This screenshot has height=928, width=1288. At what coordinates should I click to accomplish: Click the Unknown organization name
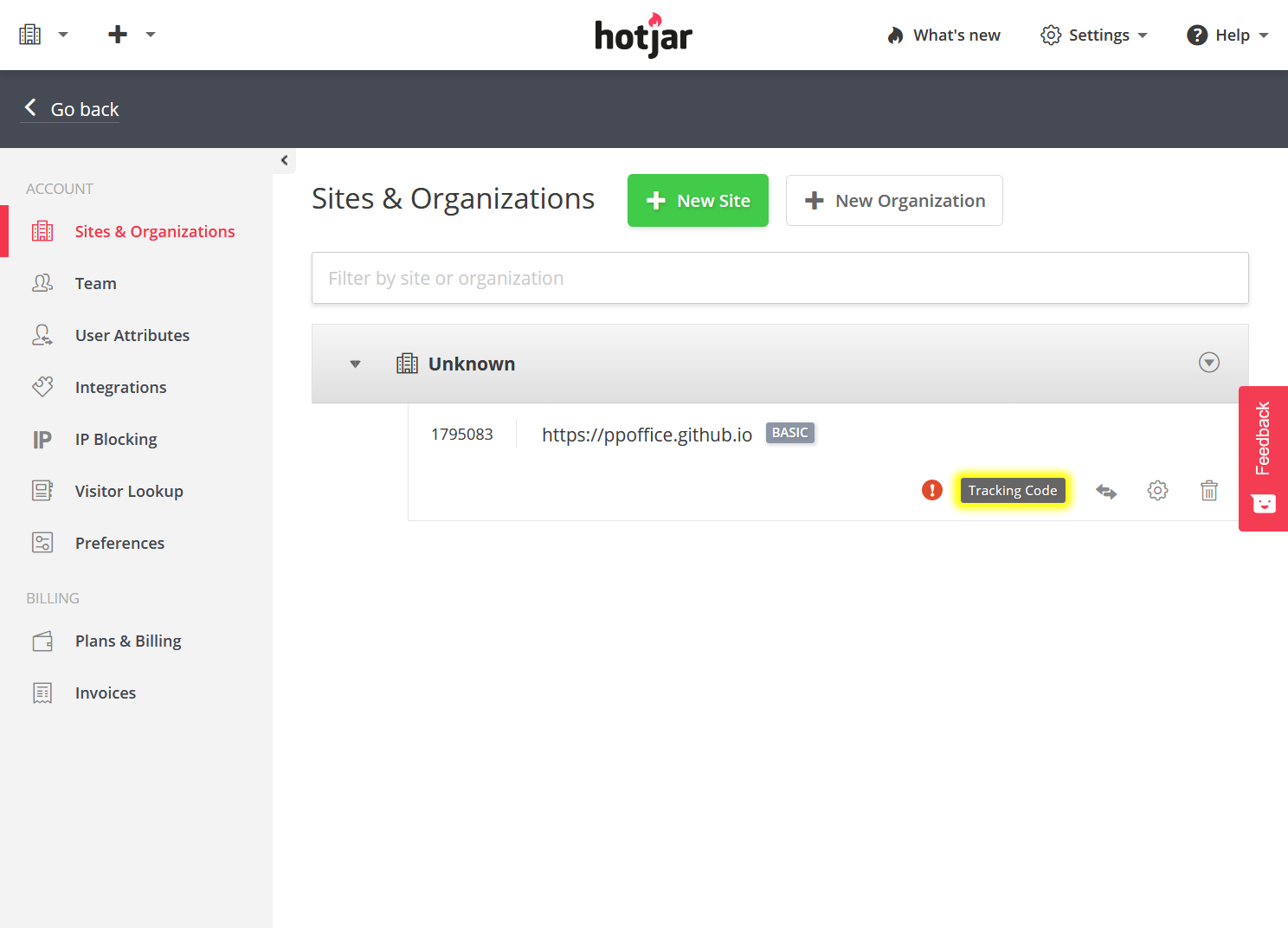(472, 364)
